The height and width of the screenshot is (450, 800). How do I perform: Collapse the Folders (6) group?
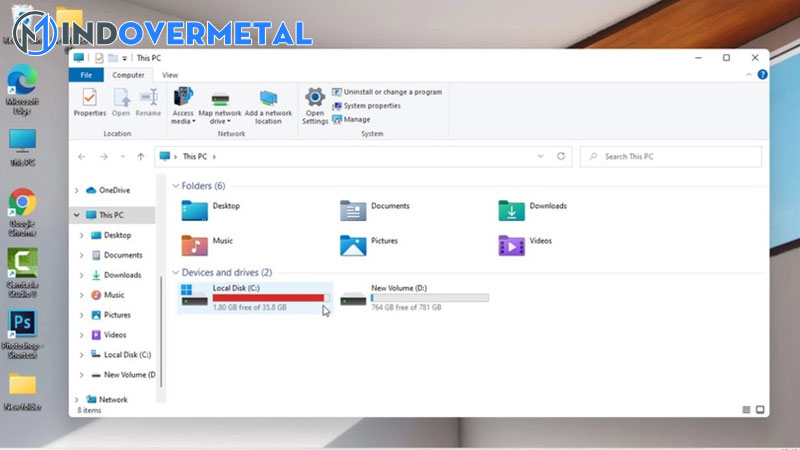[176, 186]
